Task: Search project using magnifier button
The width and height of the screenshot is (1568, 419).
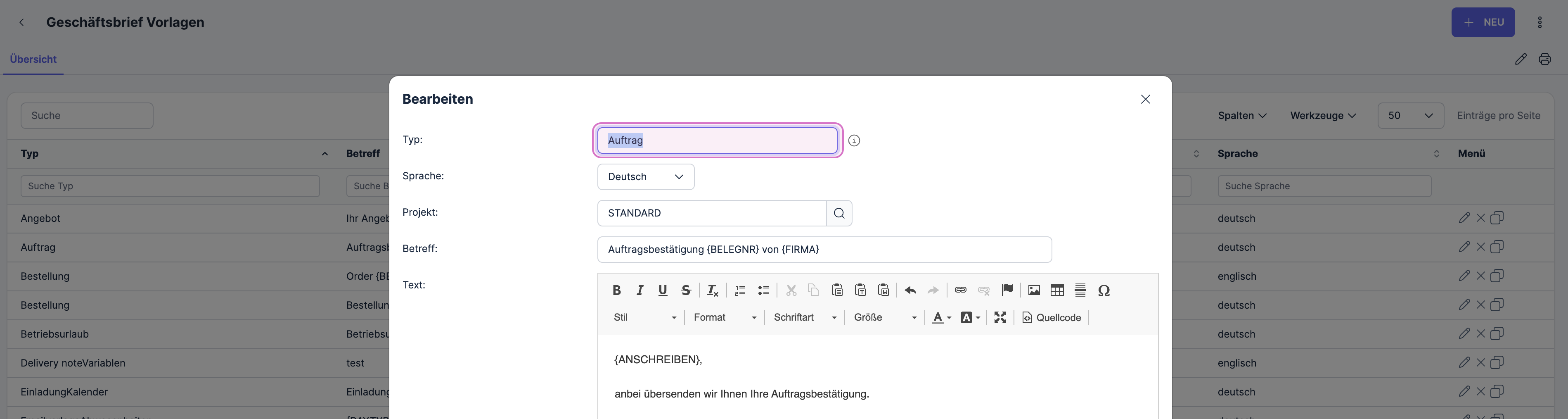Action: (839, 213)
